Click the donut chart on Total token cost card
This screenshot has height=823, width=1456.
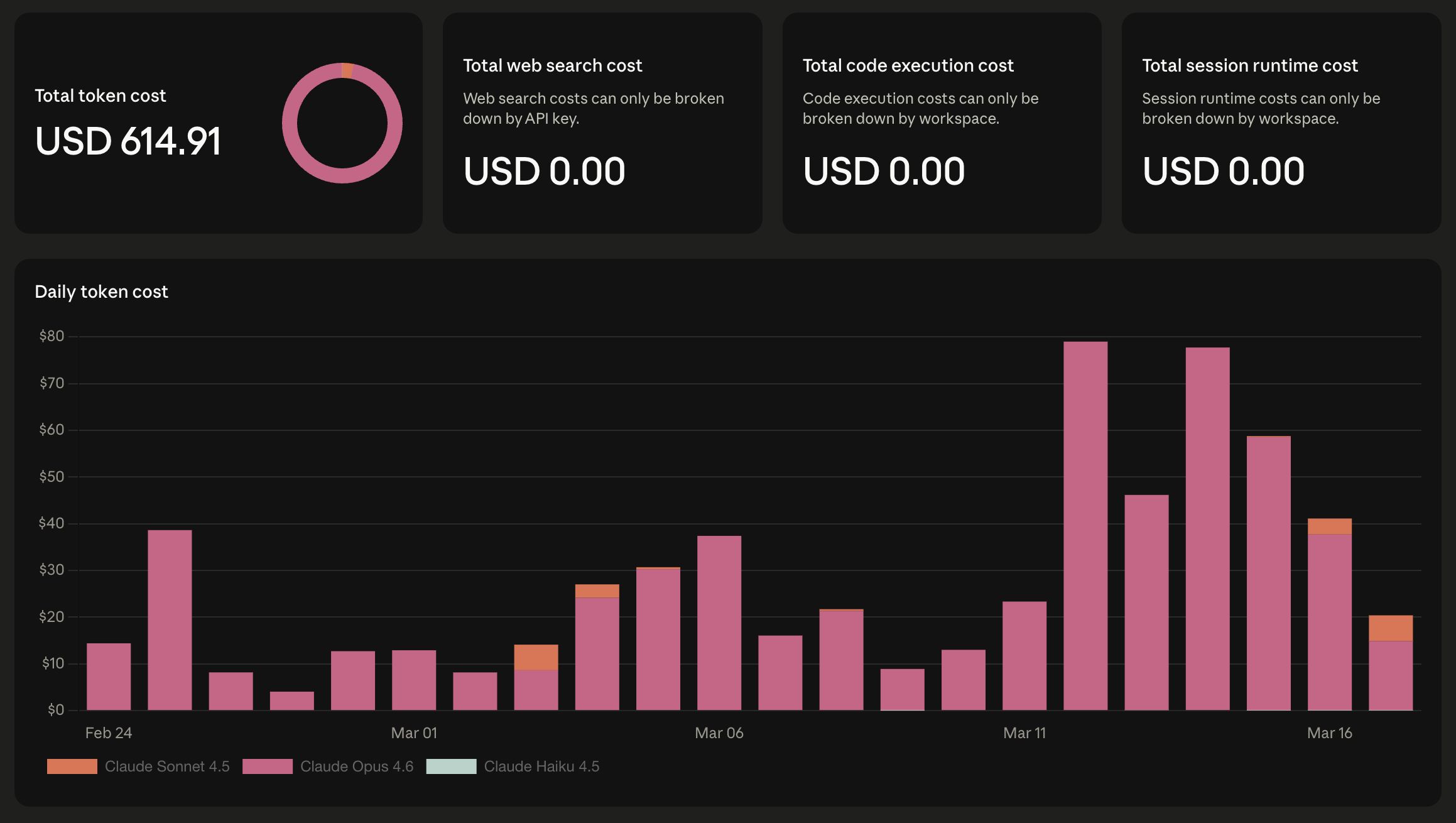(344, 124)
